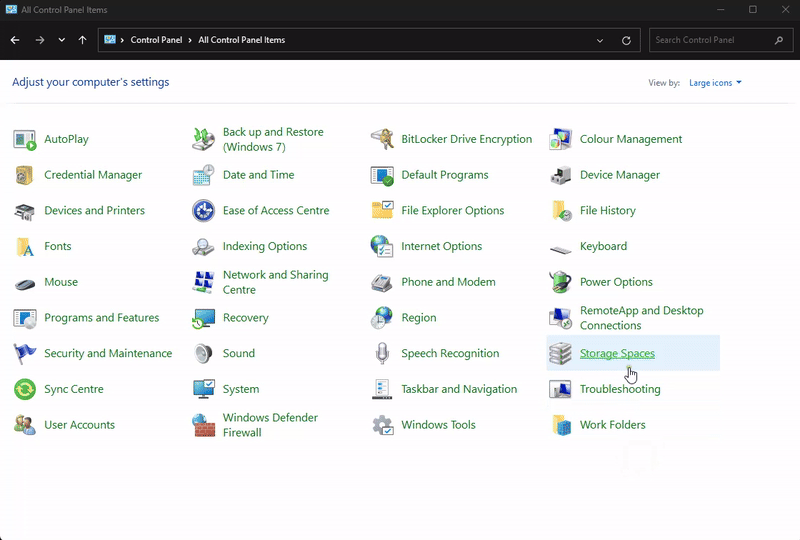Expand the address bar history dropdown
Viewport: 800px width, 540px height.
click(x=600, y=40)
